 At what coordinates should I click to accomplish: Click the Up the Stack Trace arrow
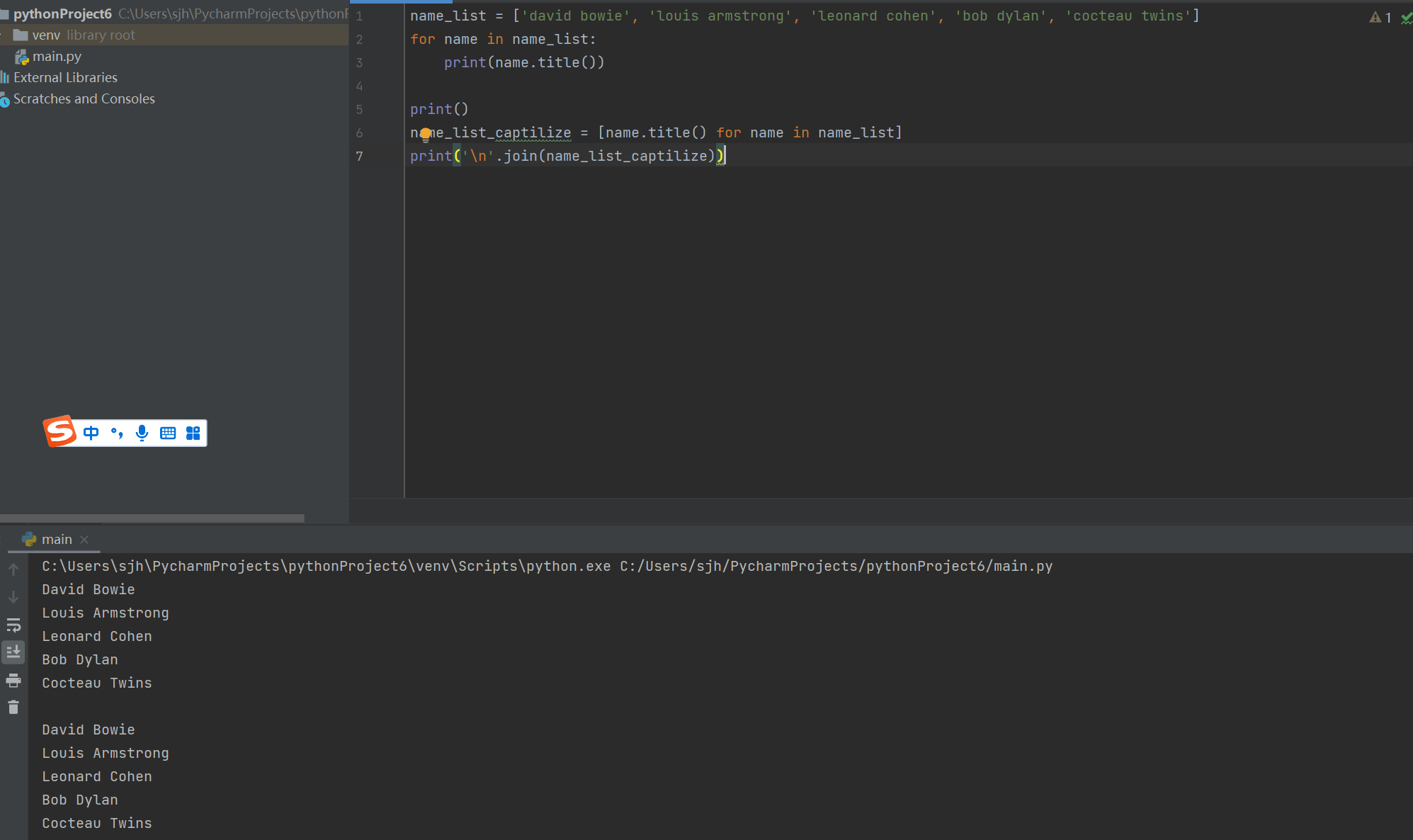click(x=13, y=569)
